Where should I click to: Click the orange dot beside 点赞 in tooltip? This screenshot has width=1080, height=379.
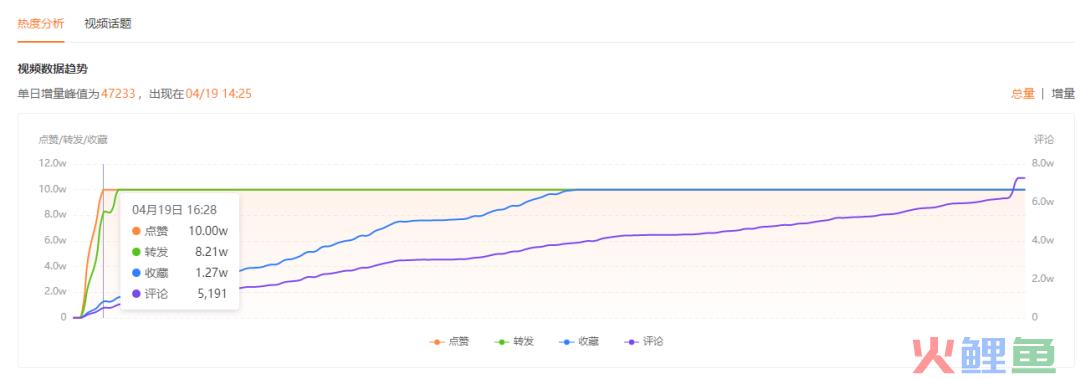coord(136,231)
